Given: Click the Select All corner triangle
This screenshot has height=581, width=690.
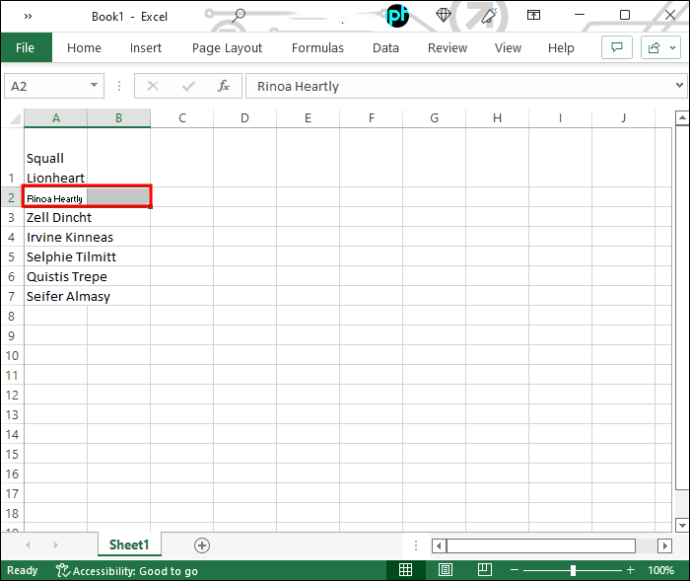Looking at the screenshot, I should (15, 118).
